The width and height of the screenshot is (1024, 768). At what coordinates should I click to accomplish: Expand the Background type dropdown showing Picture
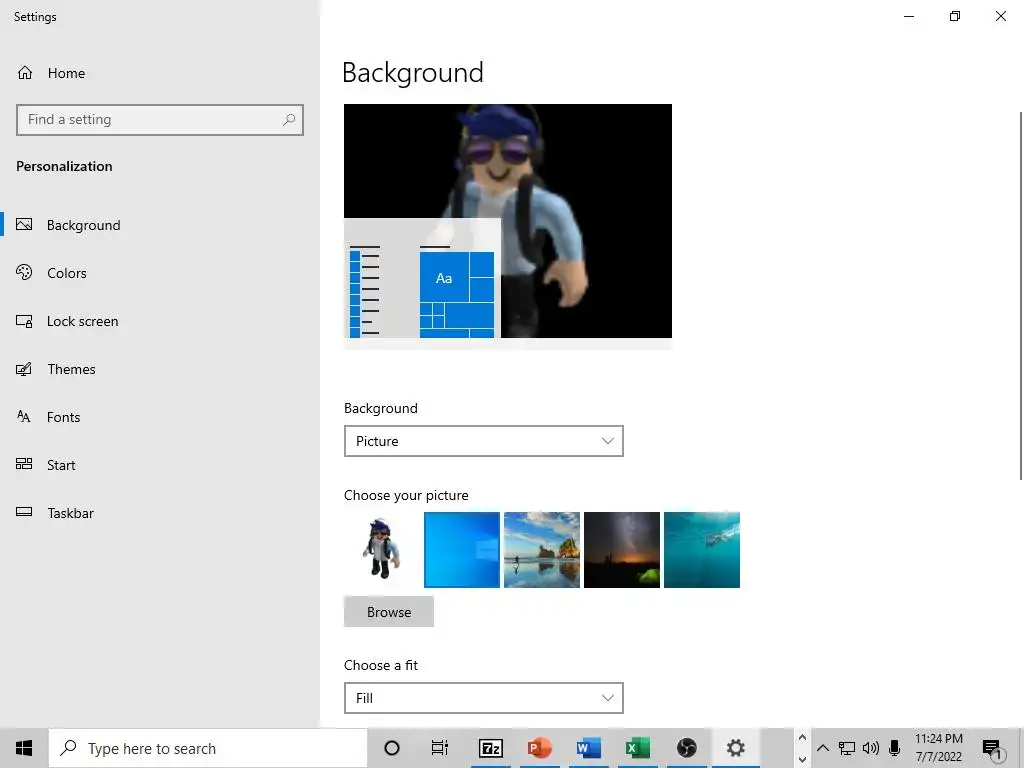click(483, 441)
